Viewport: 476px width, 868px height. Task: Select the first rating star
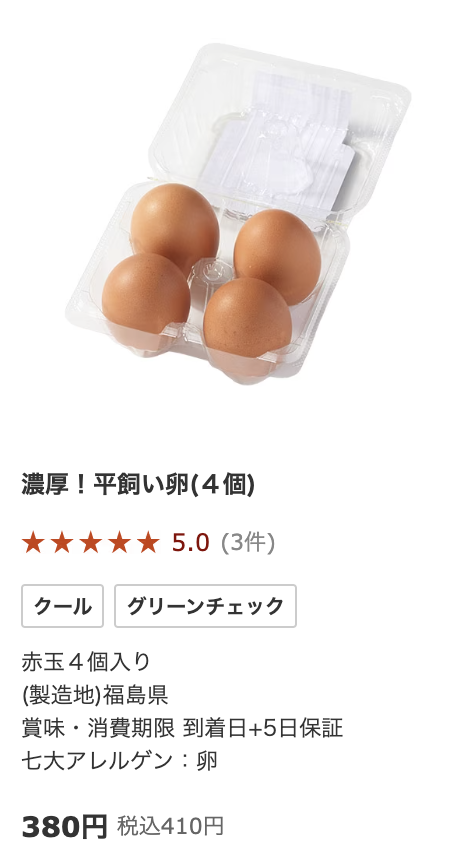pos(33,542)
